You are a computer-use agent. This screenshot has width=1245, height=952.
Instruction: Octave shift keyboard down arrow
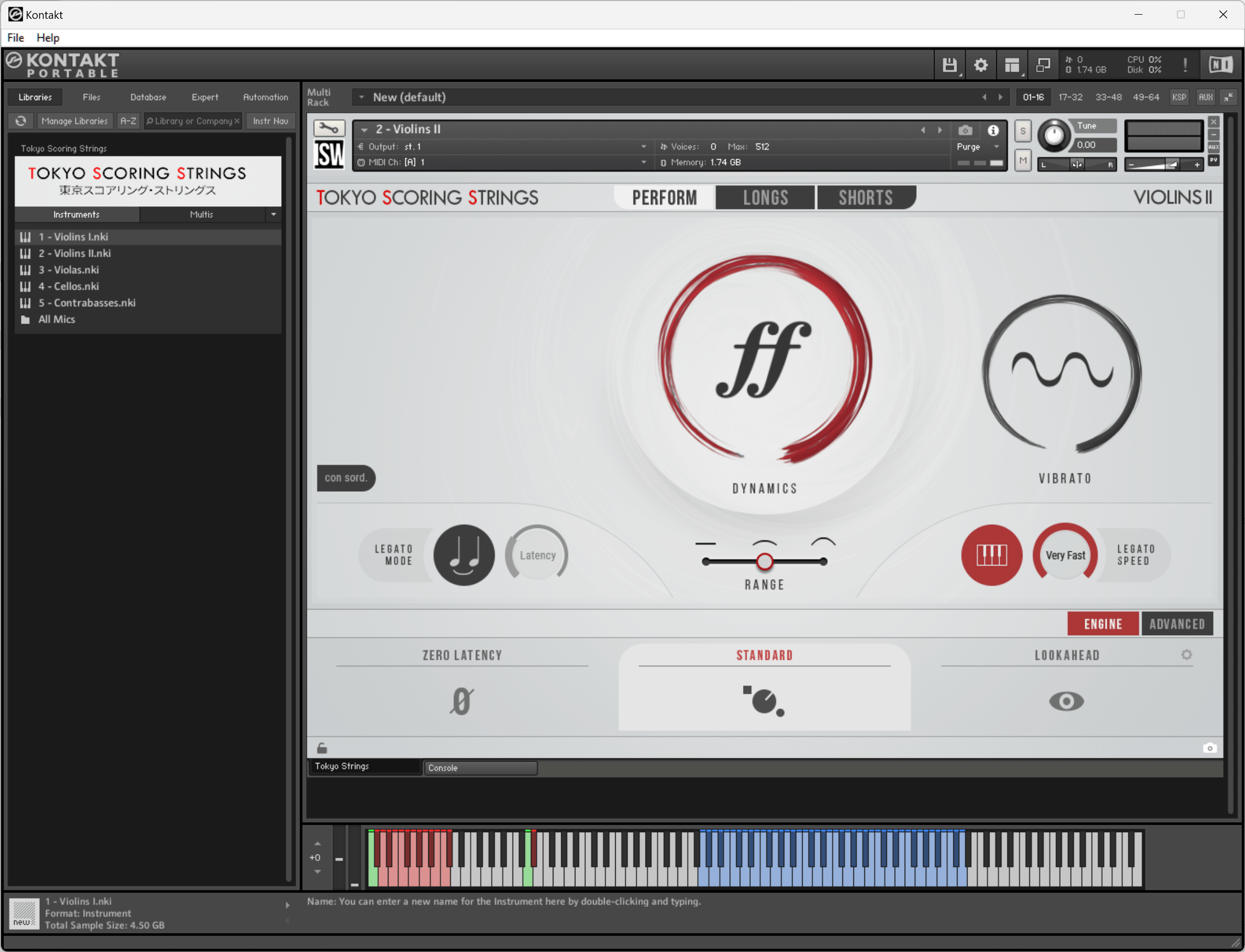tap(317, 871)
